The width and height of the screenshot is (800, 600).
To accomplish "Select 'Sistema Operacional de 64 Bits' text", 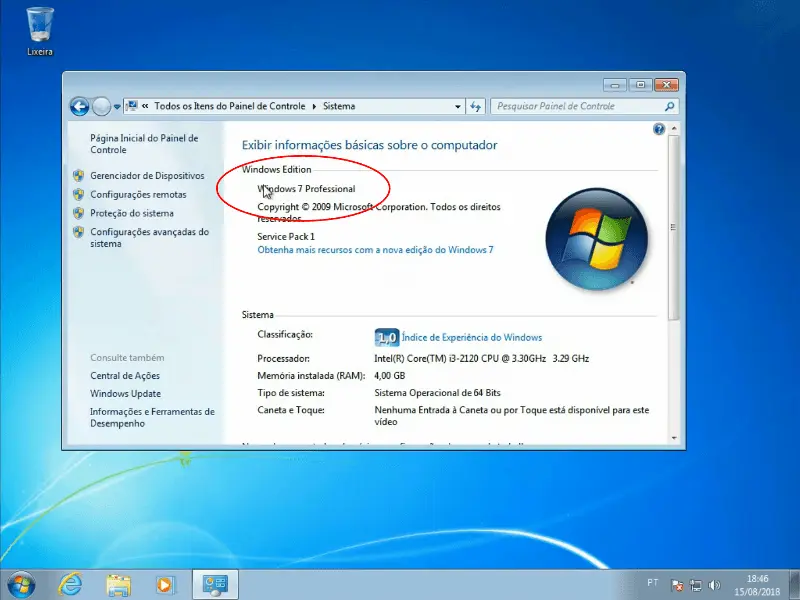I will [437, 393].
